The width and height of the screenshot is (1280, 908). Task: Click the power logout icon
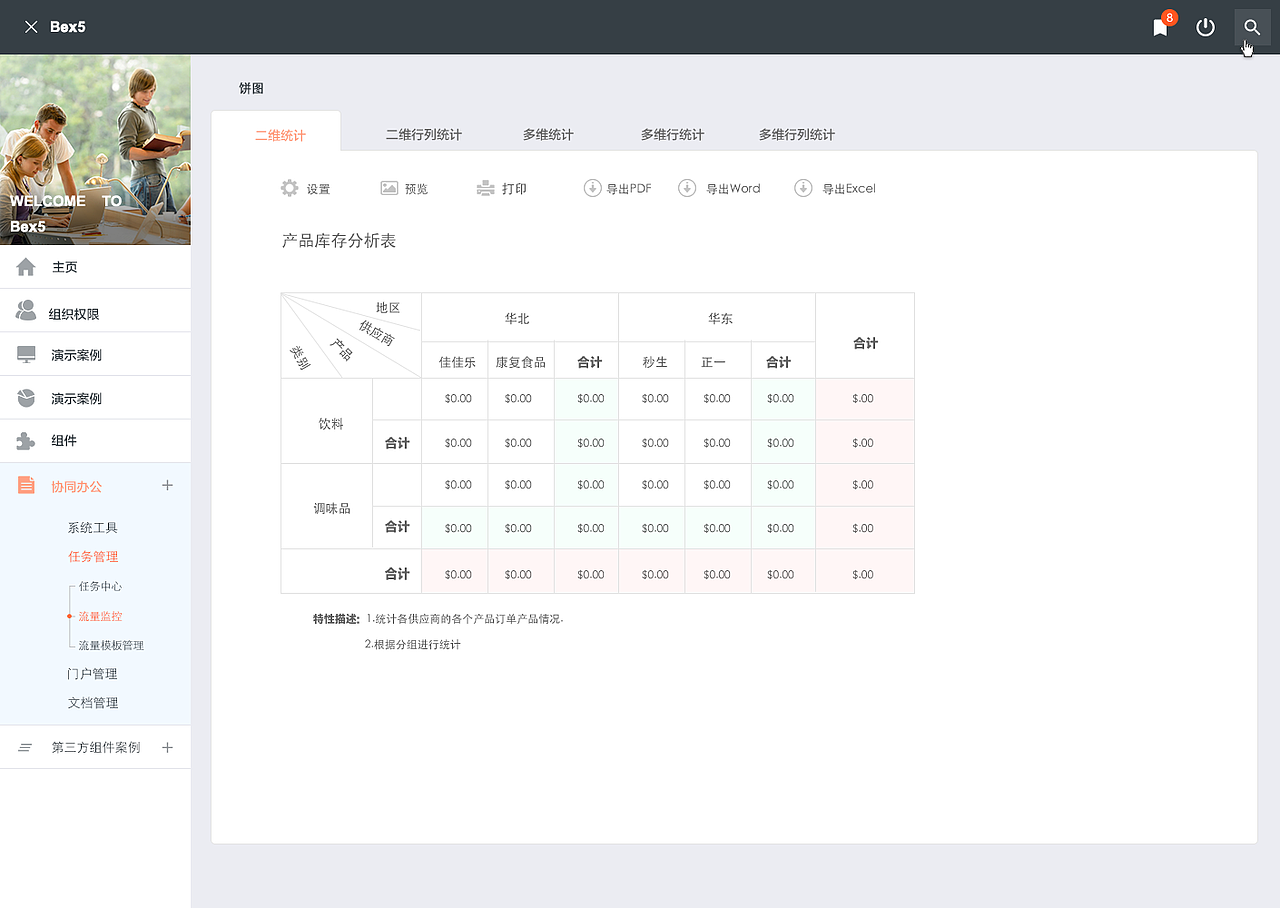[x=1206, y=27]
